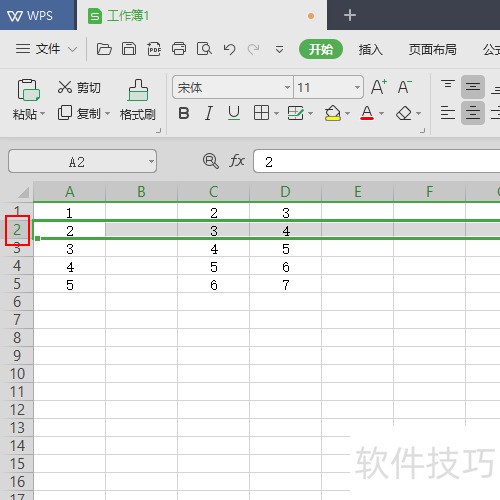Select row 2 header
Screen dimensions: 500x500
click(17, 230)
